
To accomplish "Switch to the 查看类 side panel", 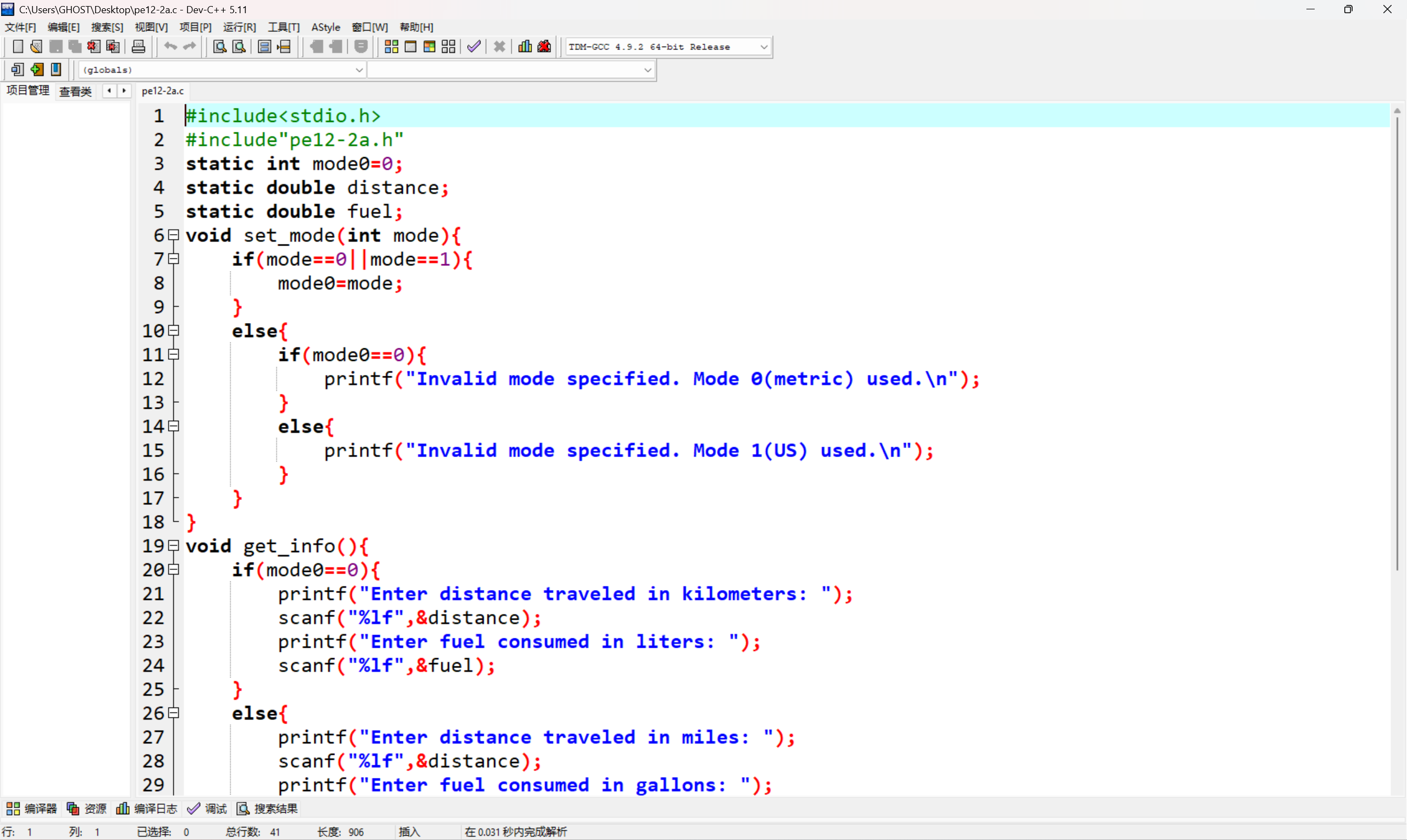I will coord(75,91).
